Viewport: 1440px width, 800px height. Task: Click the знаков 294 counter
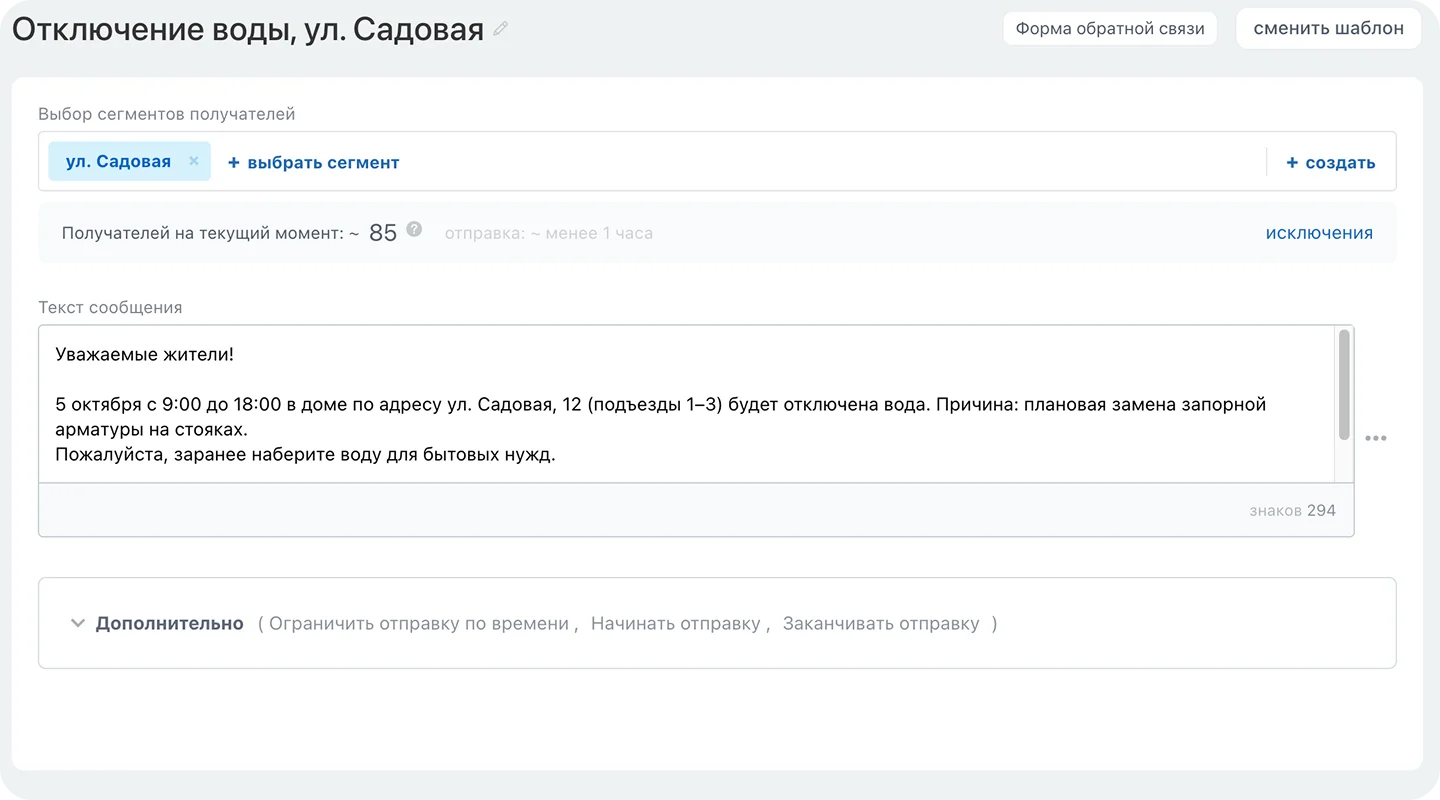(x=1292, y=510)
